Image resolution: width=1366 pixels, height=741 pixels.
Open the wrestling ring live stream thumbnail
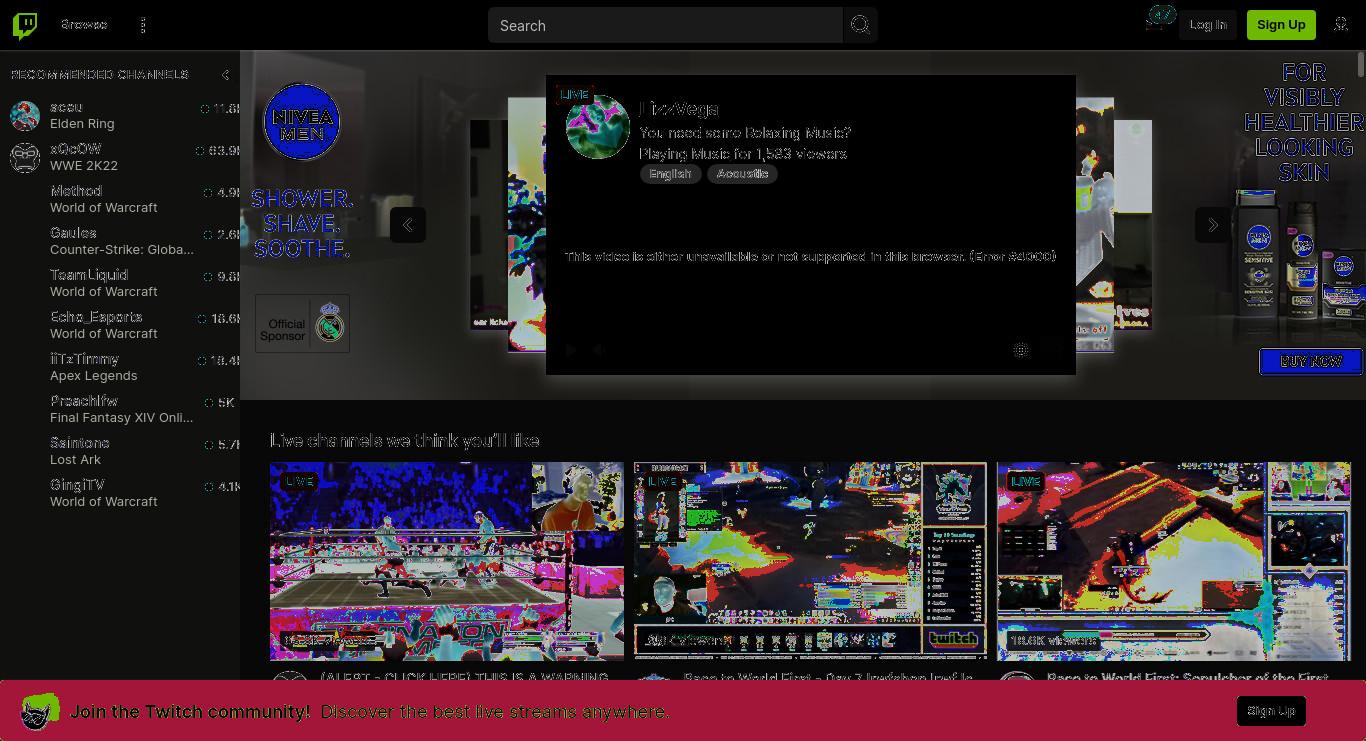(447, 561)
